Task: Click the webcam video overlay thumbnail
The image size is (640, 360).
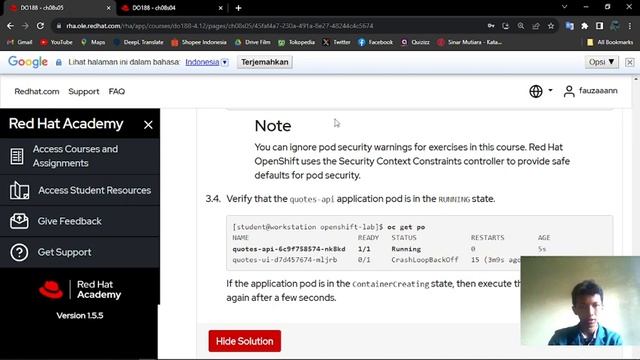Action: coord(580,301)
